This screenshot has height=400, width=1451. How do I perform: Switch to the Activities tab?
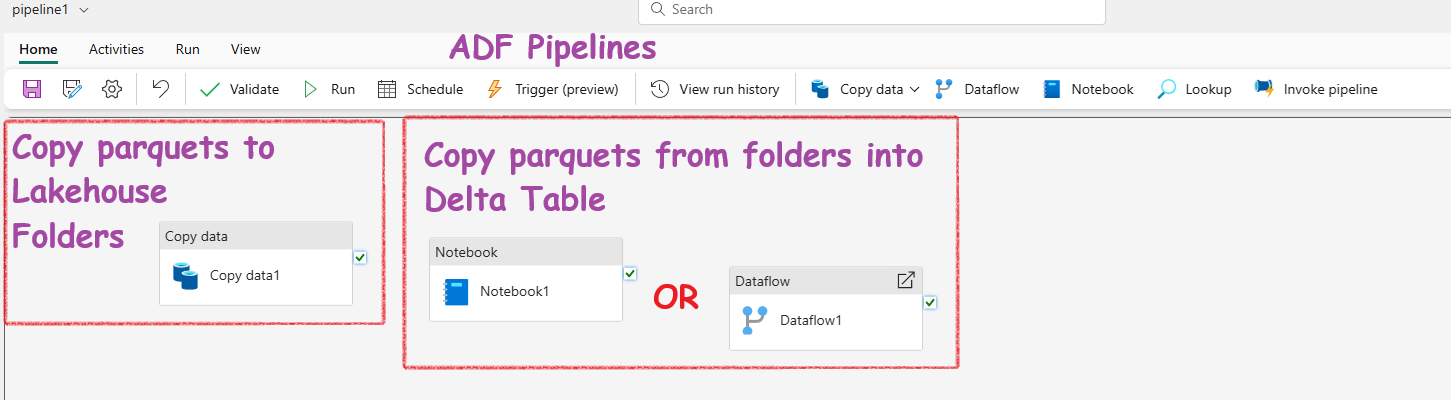(116, 49)
